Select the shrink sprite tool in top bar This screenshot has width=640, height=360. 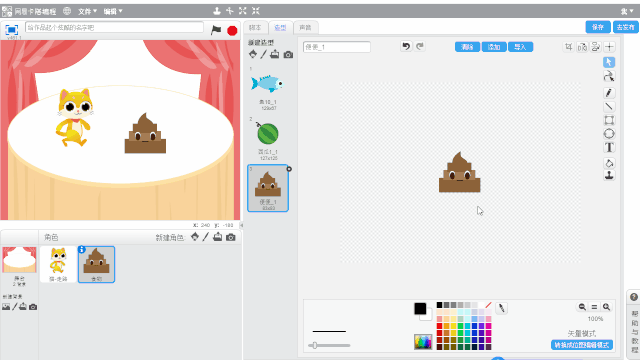[x=256, y=11]
